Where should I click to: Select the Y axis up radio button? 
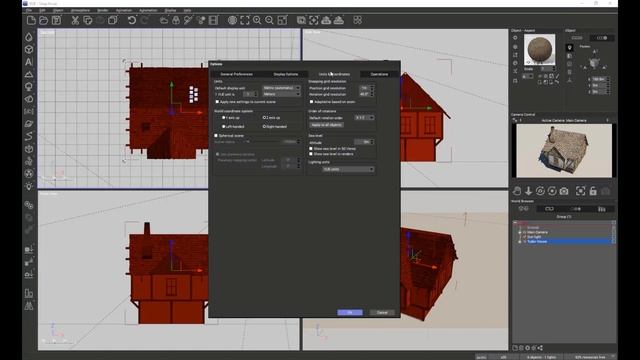coord(223,118)
